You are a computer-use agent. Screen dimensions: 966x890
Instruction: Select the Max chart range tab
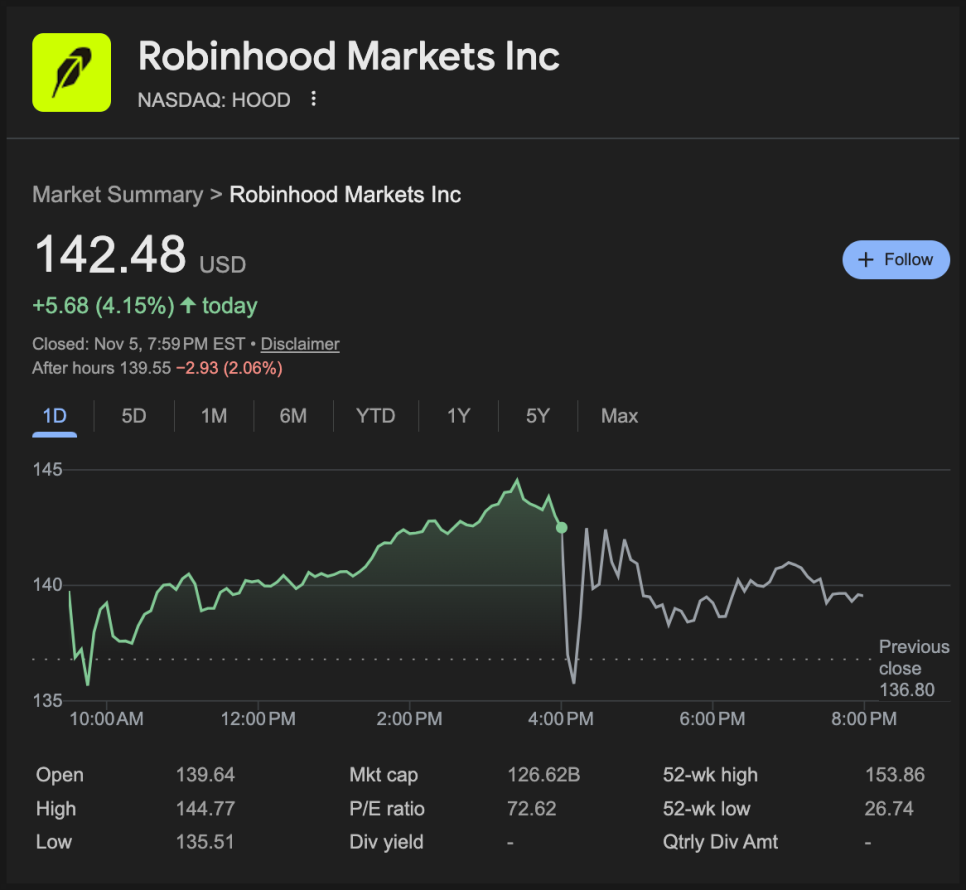point(619,416)
